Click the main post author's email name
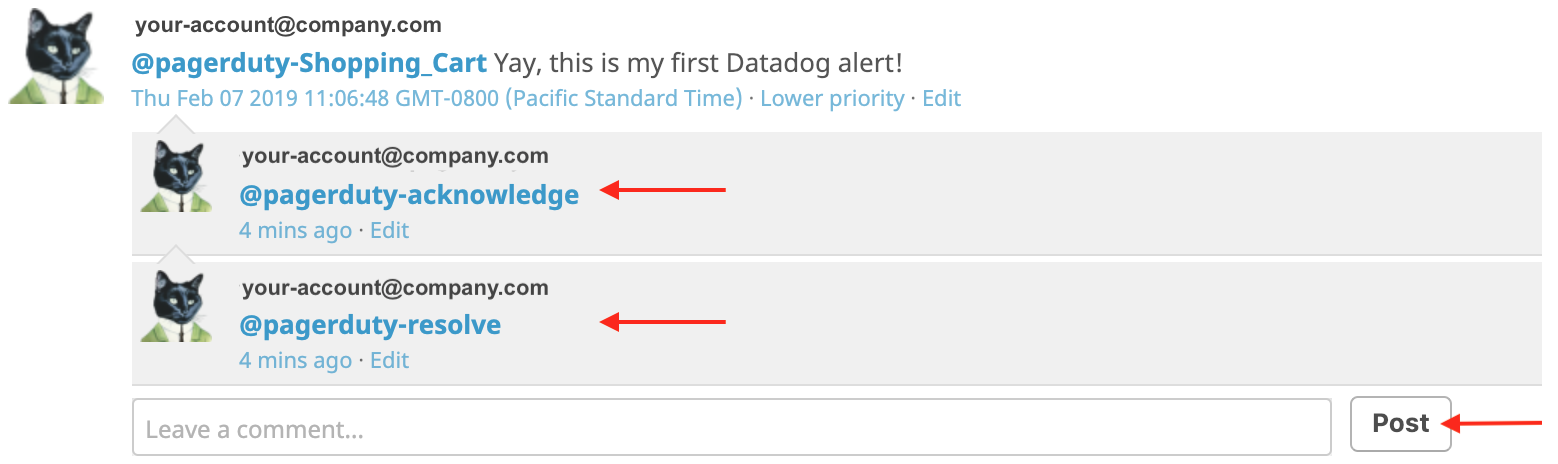 pyautogui.click(x=288, y=25)
